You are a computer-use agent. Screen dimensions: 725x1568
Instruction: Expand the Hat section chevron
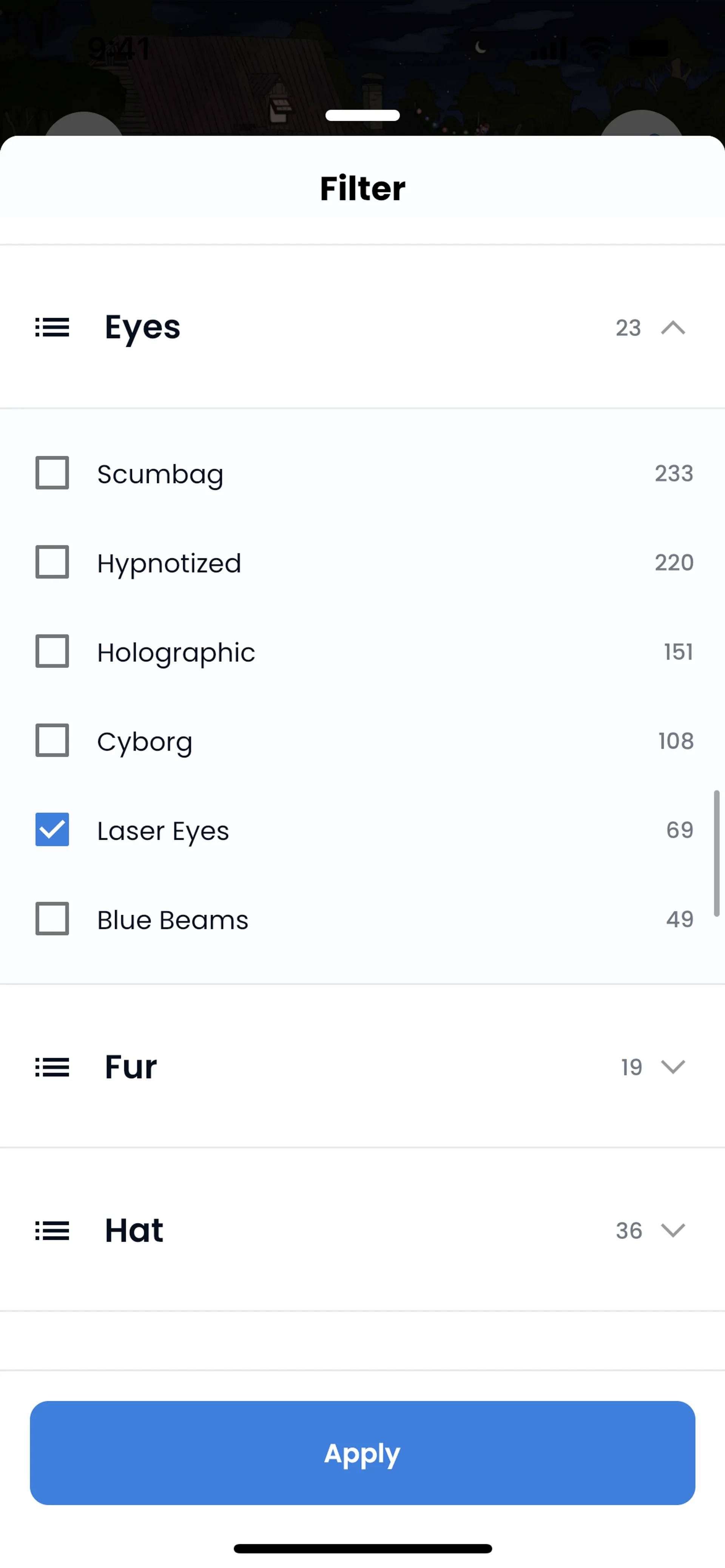(673, 1230)
